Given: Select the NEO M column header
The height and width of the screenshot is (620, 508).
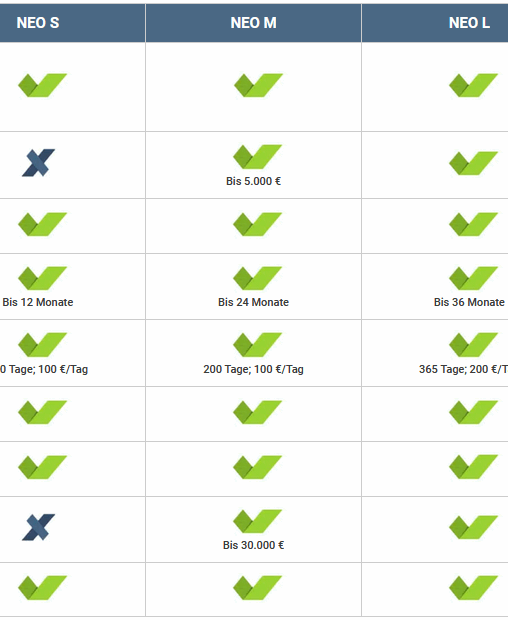Looking at the screenshot, I should pyautogui.click(x=253, y=23).
